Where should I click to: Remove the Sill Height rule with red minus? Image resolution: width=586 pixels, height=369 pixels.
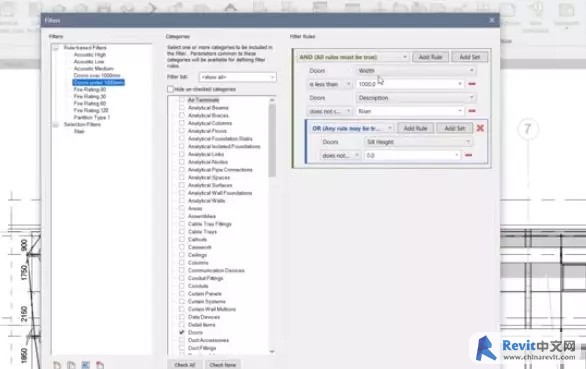[x=468, y=155]
